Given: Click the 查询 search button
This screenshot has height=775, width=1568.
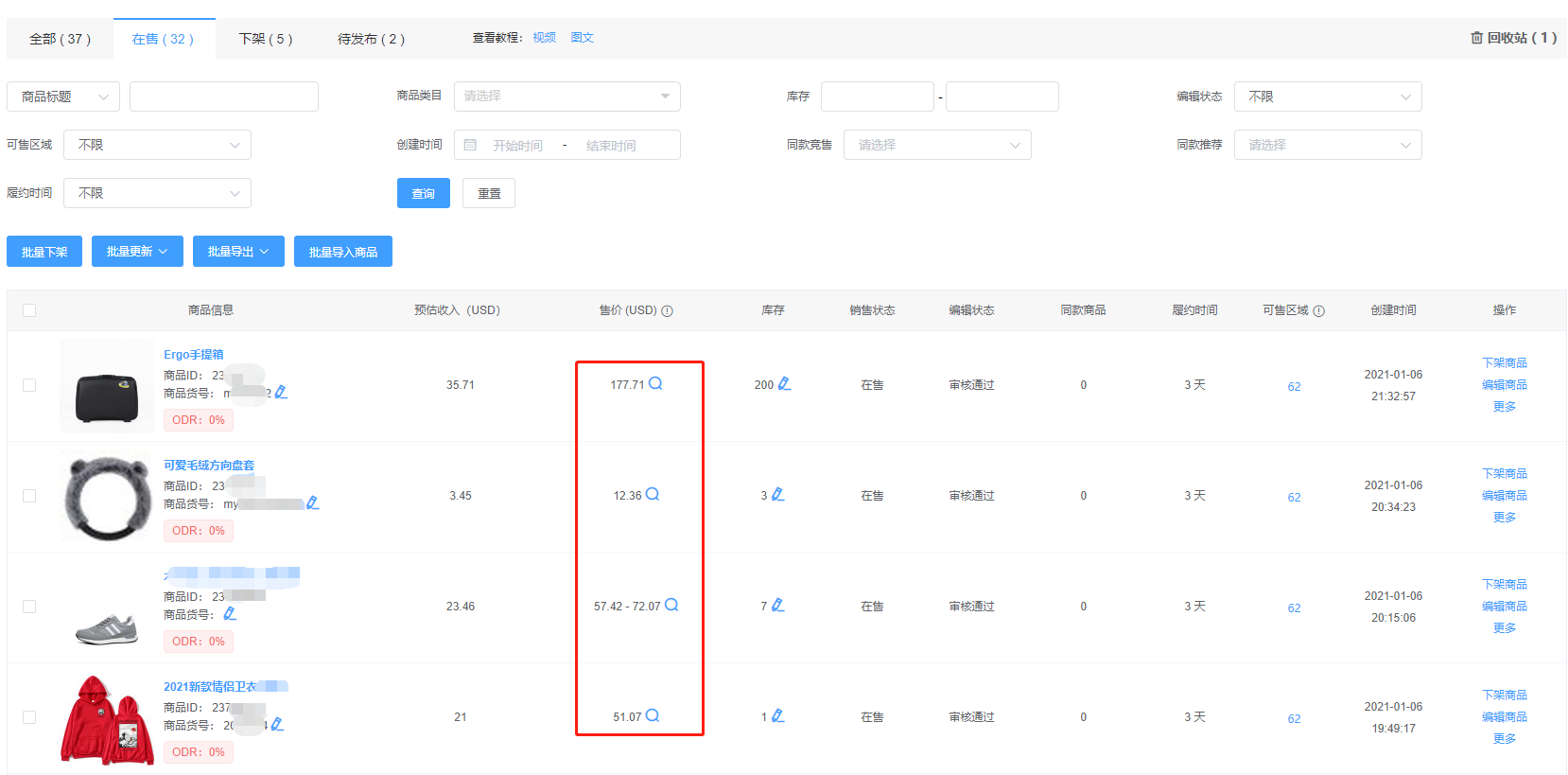Looking at the screenshot, I should point(424,193).
